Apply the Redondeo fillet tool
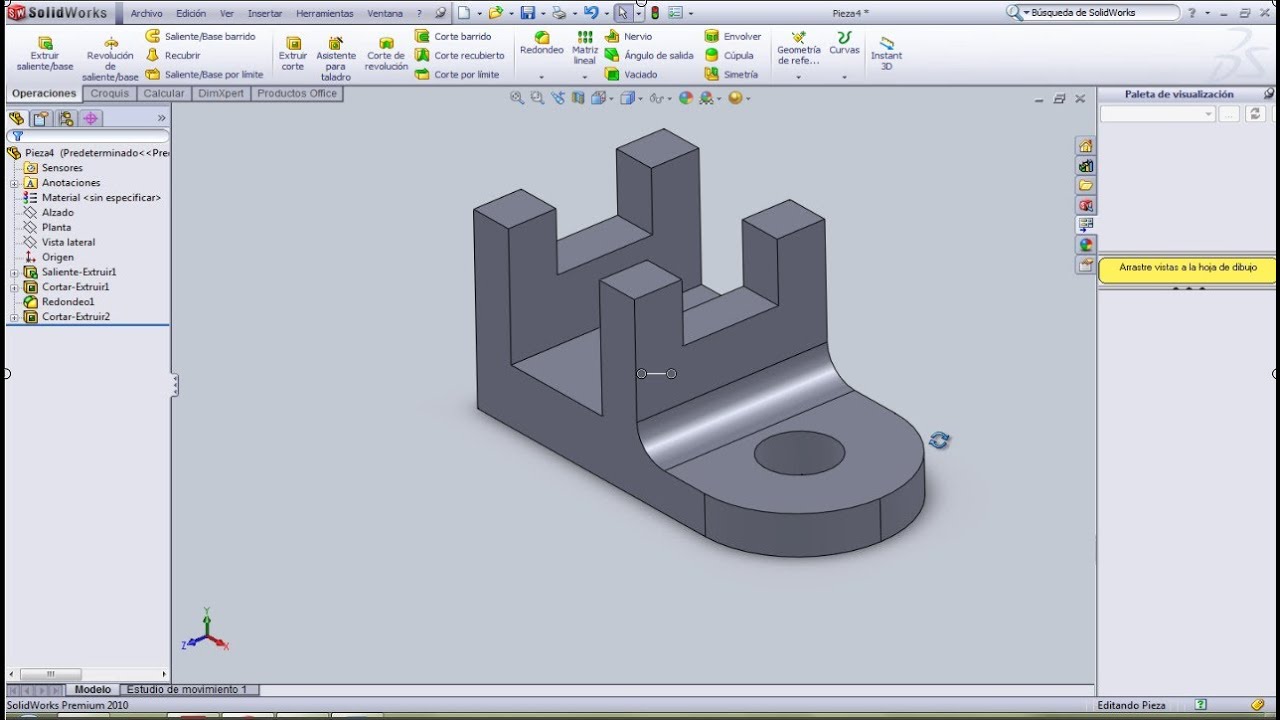This screenshot has height=720, width=1280. (x=541, y=43)
